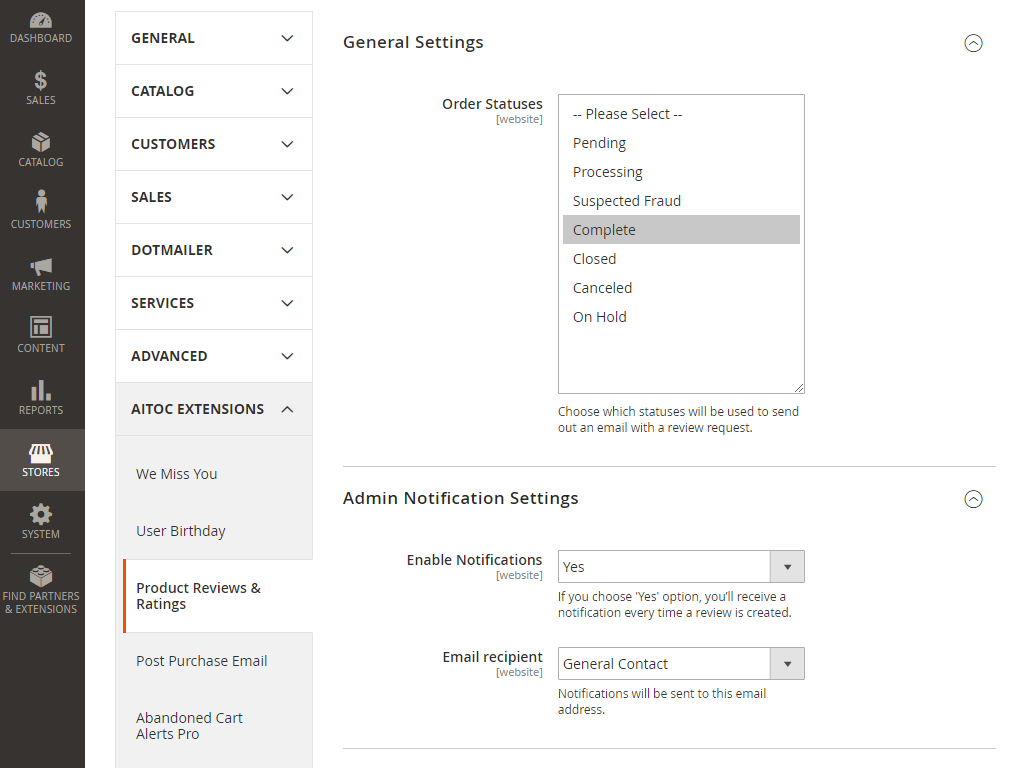Expand the CATALOG config tab
This screenshot has height=768, width=1024.
pos(214,91)
